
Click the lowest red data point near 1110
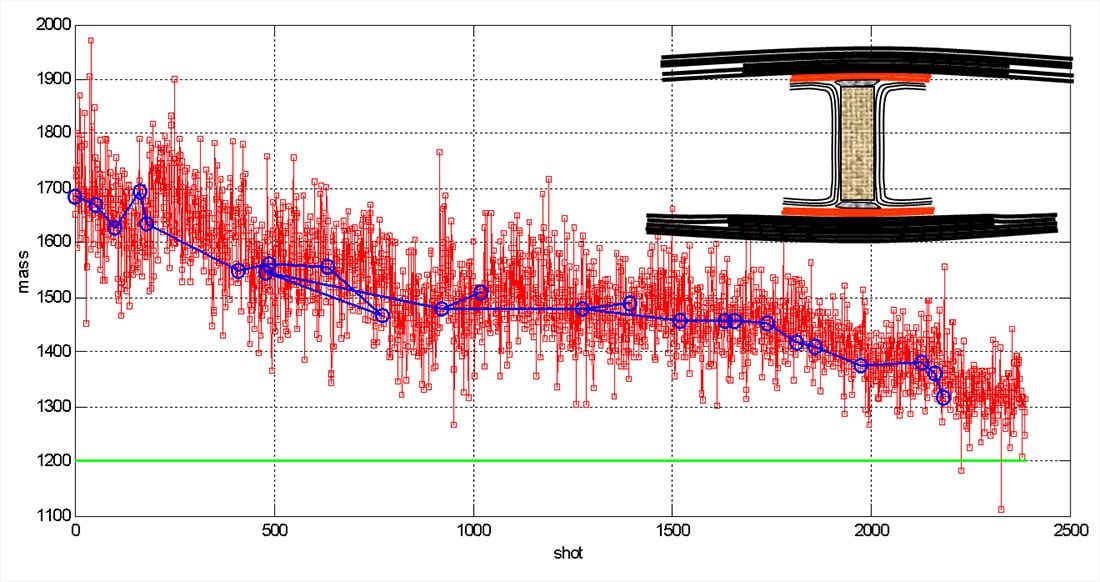[x=1001, y=509]
